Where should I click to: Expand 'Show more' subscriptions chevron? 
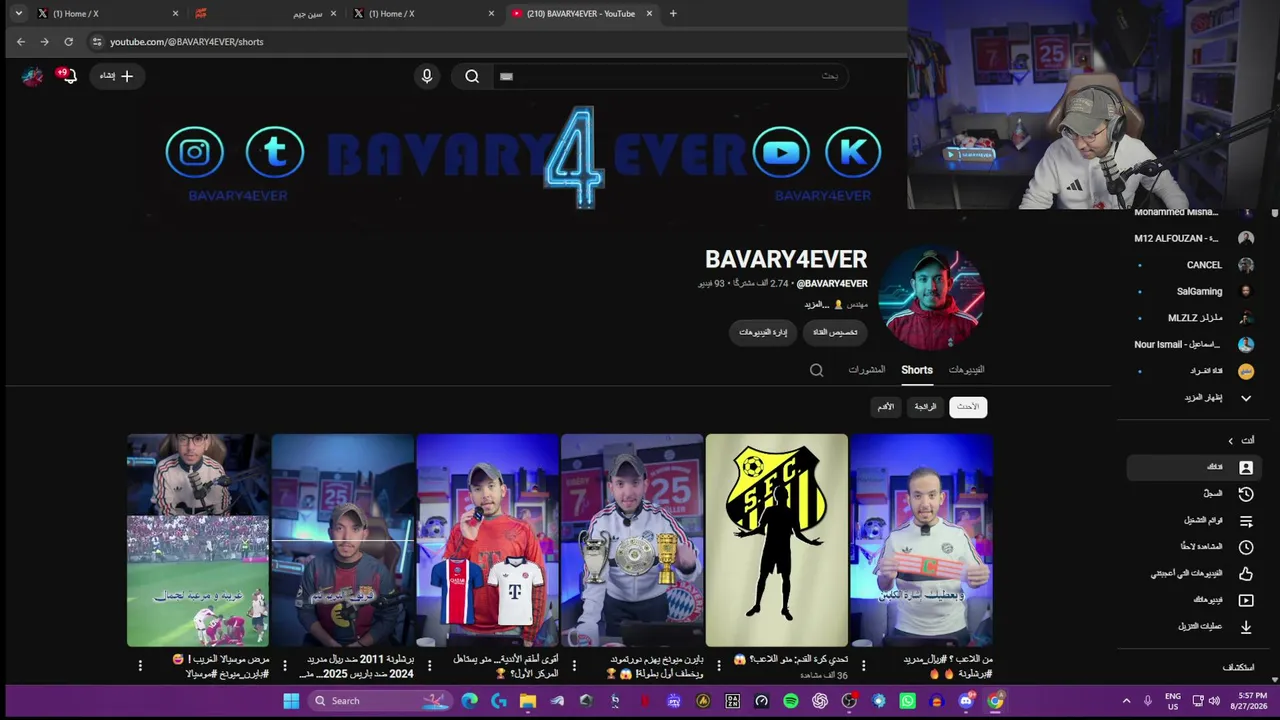tap(1246, 398)
